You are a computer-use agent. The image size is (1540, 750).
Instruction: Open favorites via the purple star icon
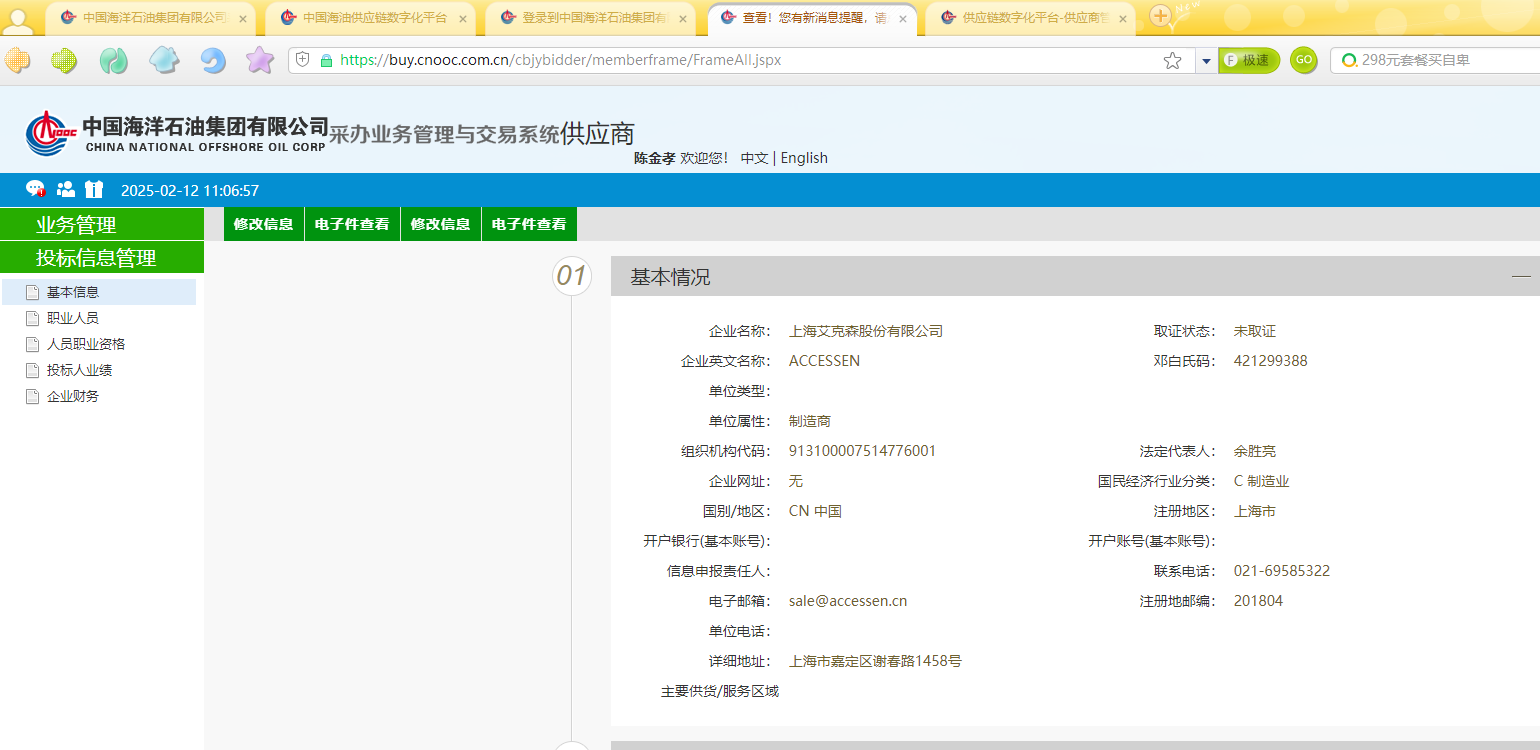click(260, 61)
